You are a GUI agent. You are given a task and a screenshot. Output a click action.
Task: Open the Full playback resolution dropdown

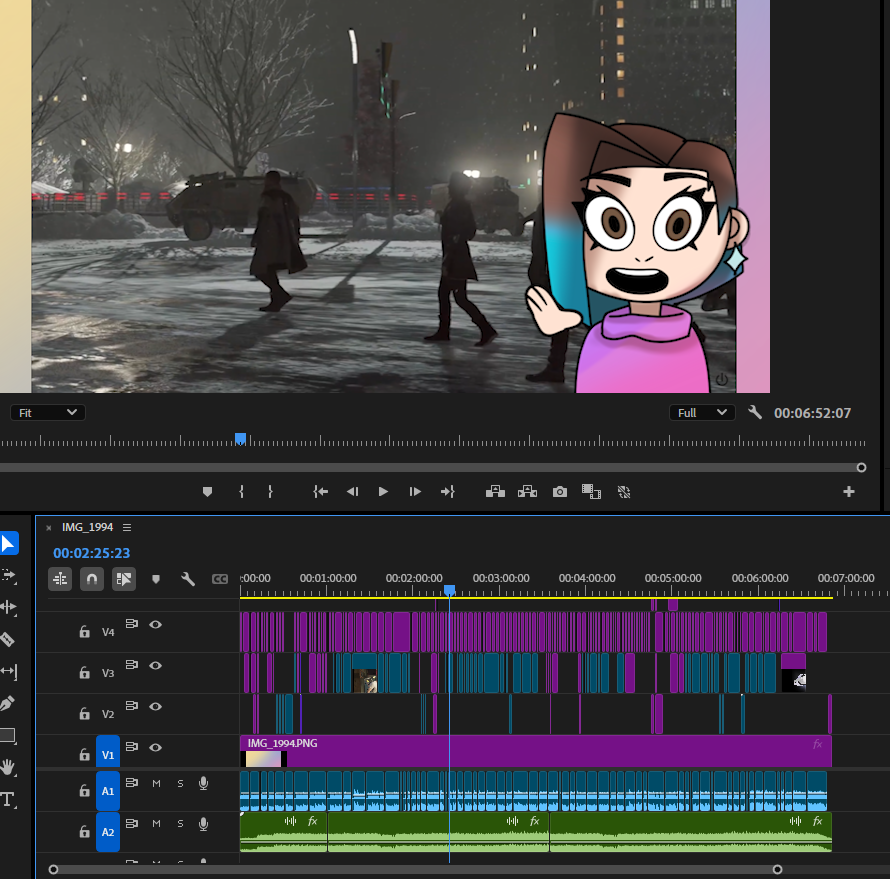click(702, 413)
